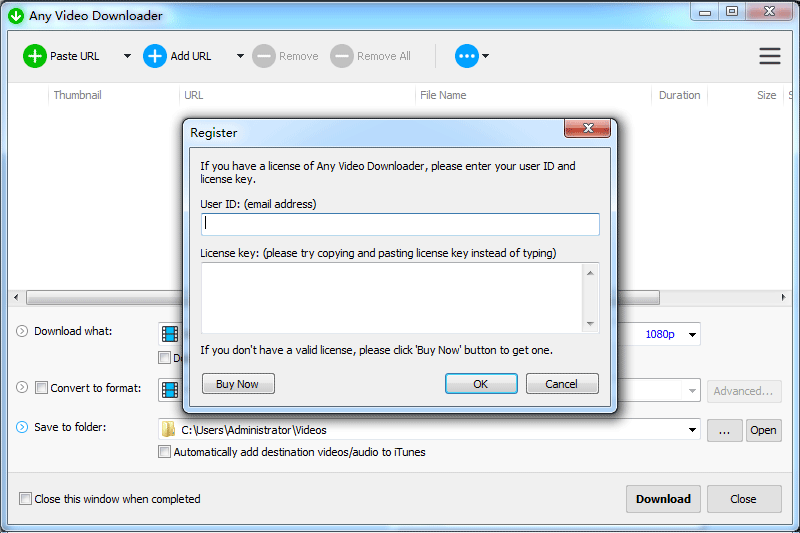Image resolution: width=800 pixels, height=533 pixels.
Task: Click the blue three-dots more options icon
Action: tap(467, 56)
